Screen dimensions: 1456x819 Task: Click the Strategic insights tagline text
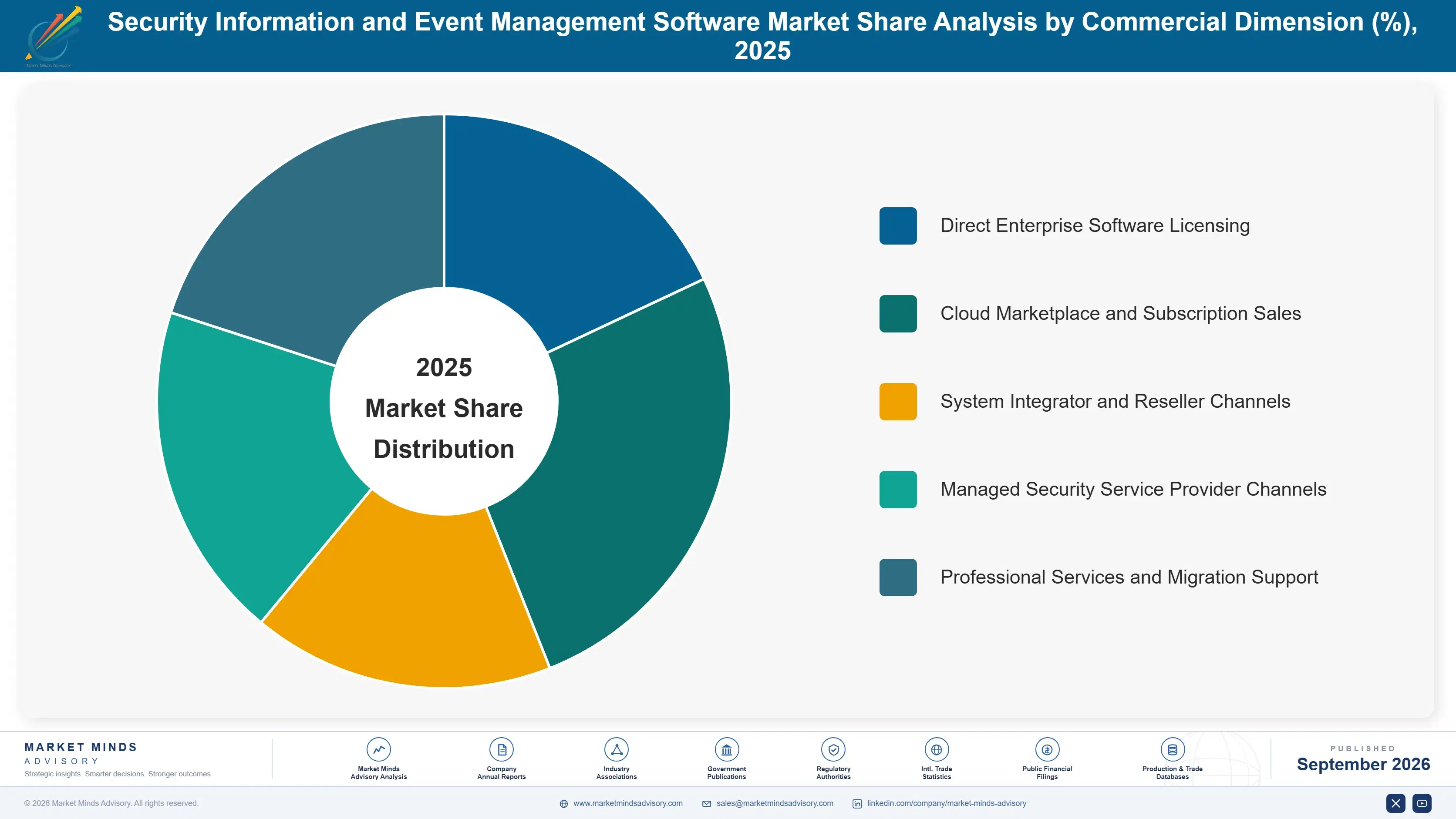pos(118,774)
